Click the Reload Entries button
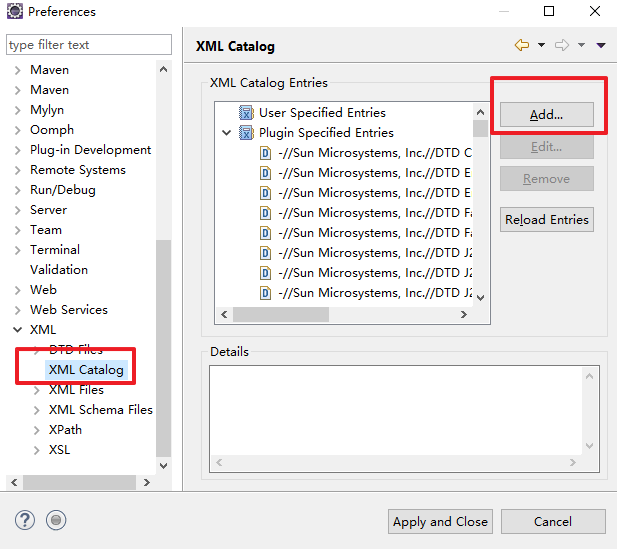This screenshot has width=617, height=549. click(547, 219)
